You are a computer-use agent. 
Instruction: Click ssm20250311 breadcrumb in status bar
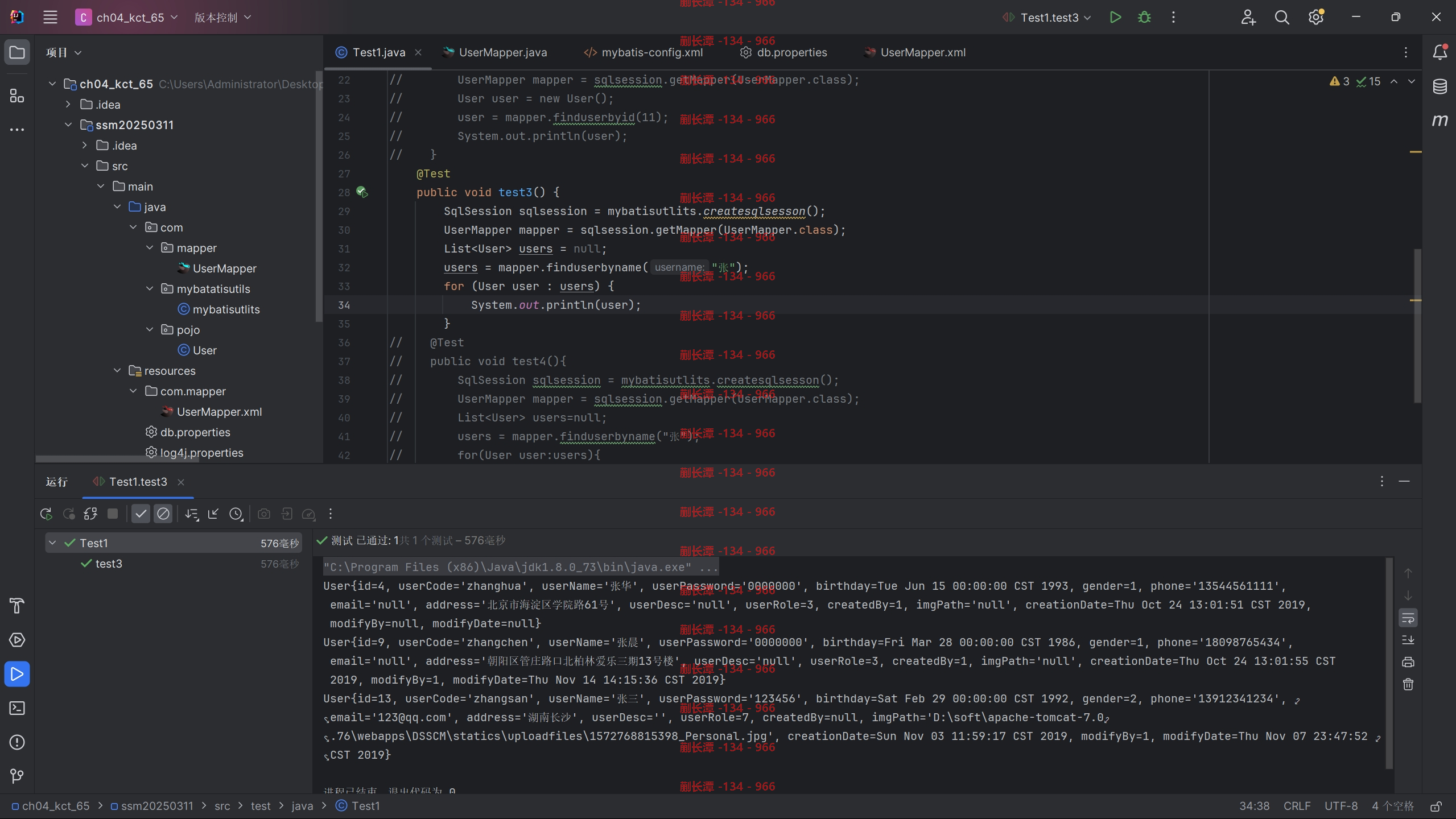pyautogui.click(x=152, y=806)
